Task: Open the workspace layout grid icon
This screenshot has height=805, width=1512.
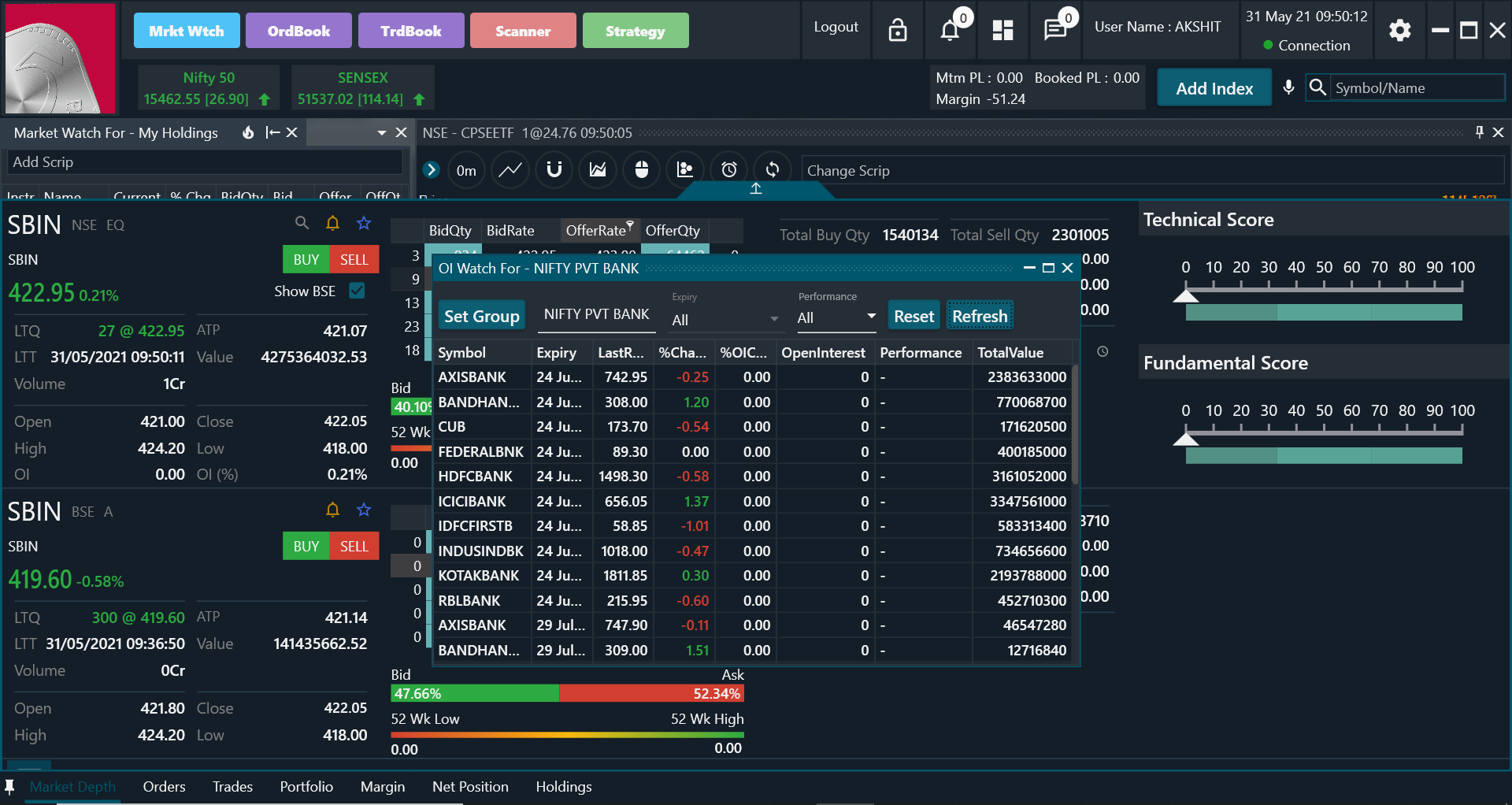Action: 1002,30
